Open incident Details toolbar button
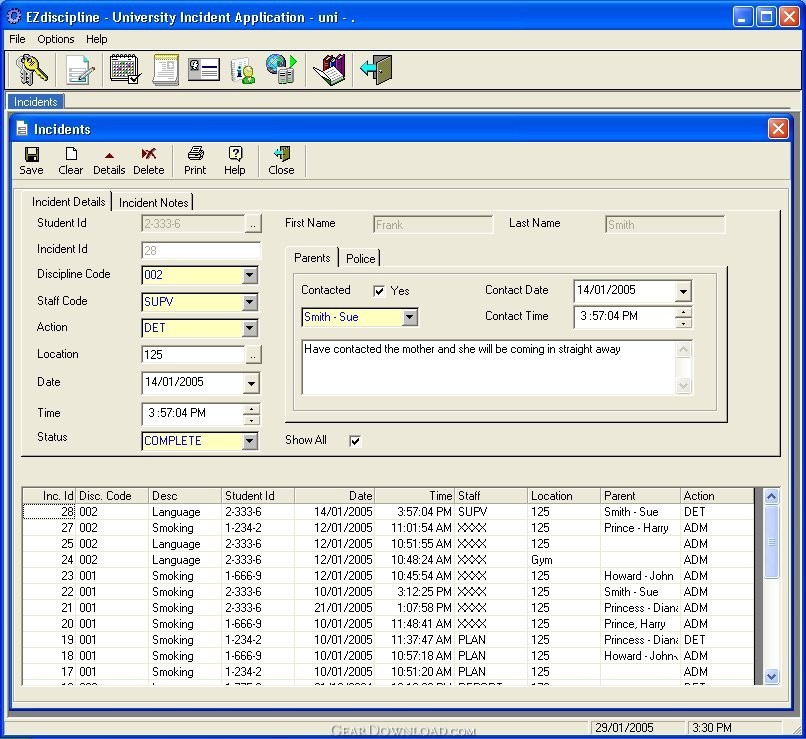This screenshot has width=806, height=739. 109,161
